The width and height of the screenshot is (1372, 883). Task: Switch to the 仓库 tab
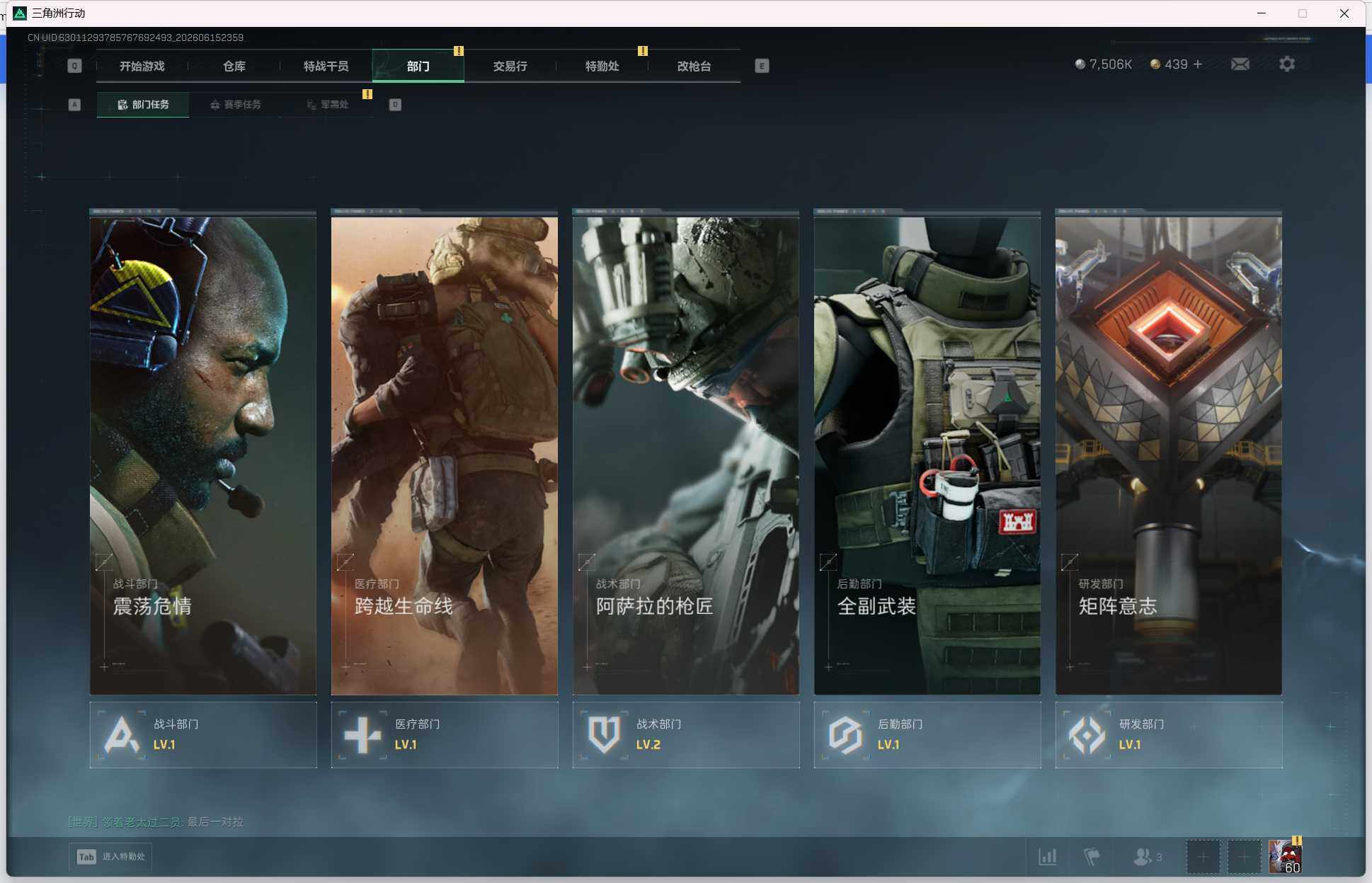pos(234,66)
